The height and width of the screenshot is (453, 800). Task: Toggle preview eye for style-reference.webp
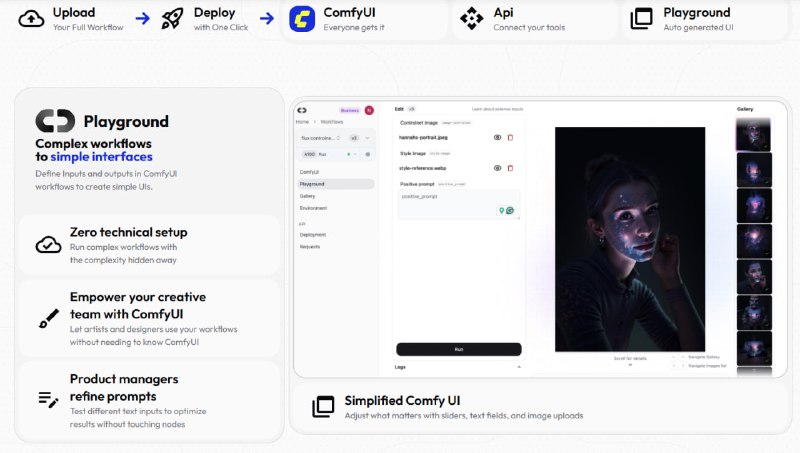(497, 168)
